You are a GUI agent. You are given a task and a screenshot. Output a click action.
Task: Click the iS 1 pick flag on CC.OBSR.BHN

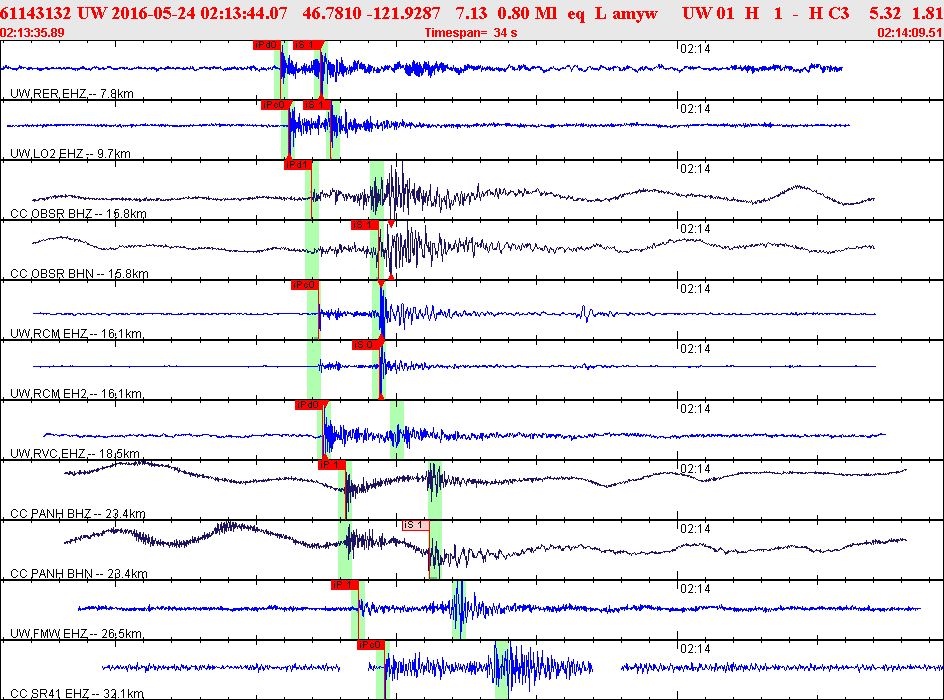pos(362,225)
